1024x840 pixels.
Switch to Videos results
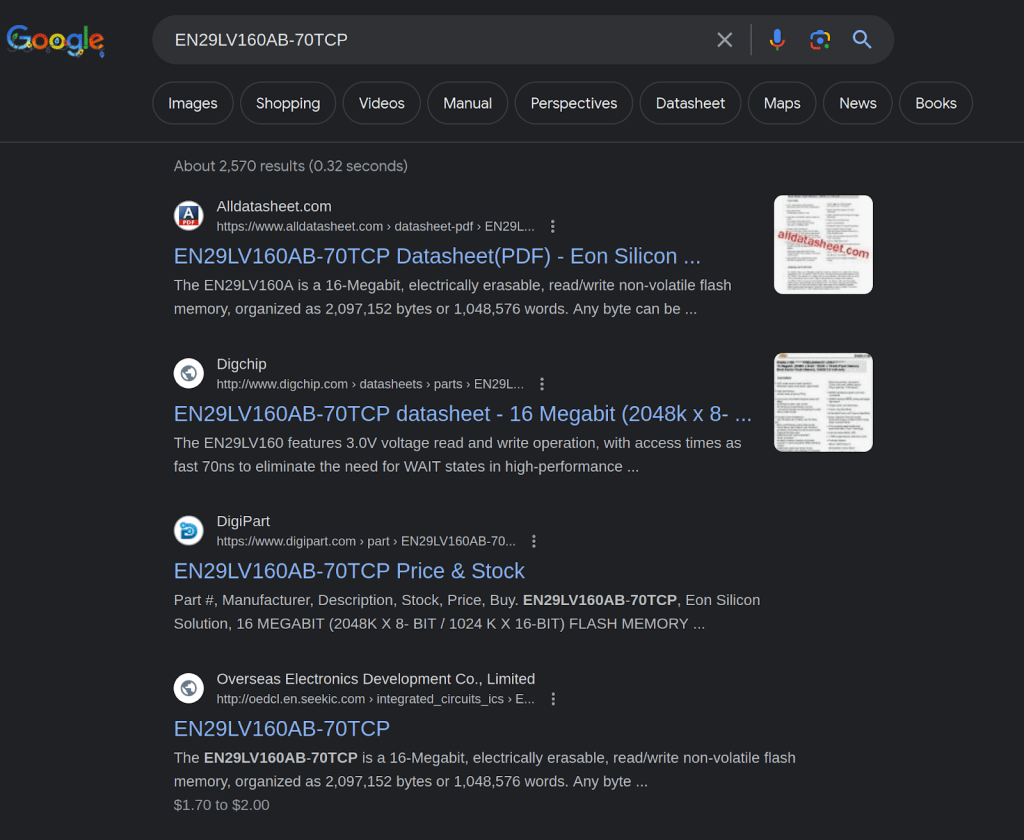click(x=381, y=103)
